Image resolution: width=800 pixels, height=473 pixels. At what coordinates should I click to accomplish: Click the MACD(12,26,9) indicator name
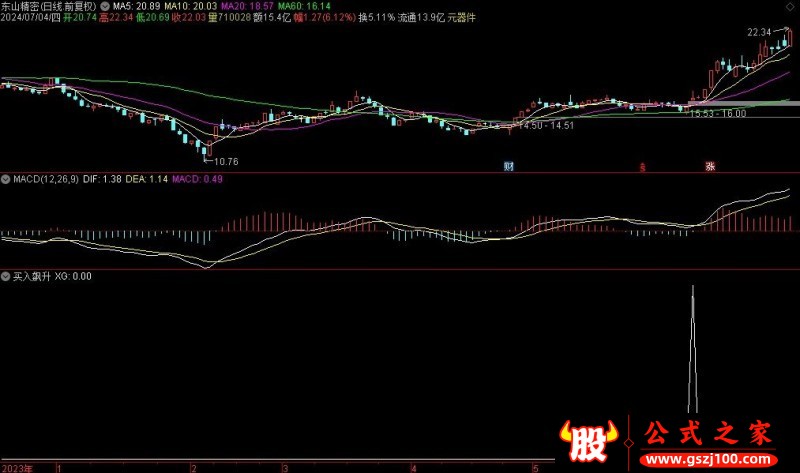pyautogui.click(x=46, y=179)
